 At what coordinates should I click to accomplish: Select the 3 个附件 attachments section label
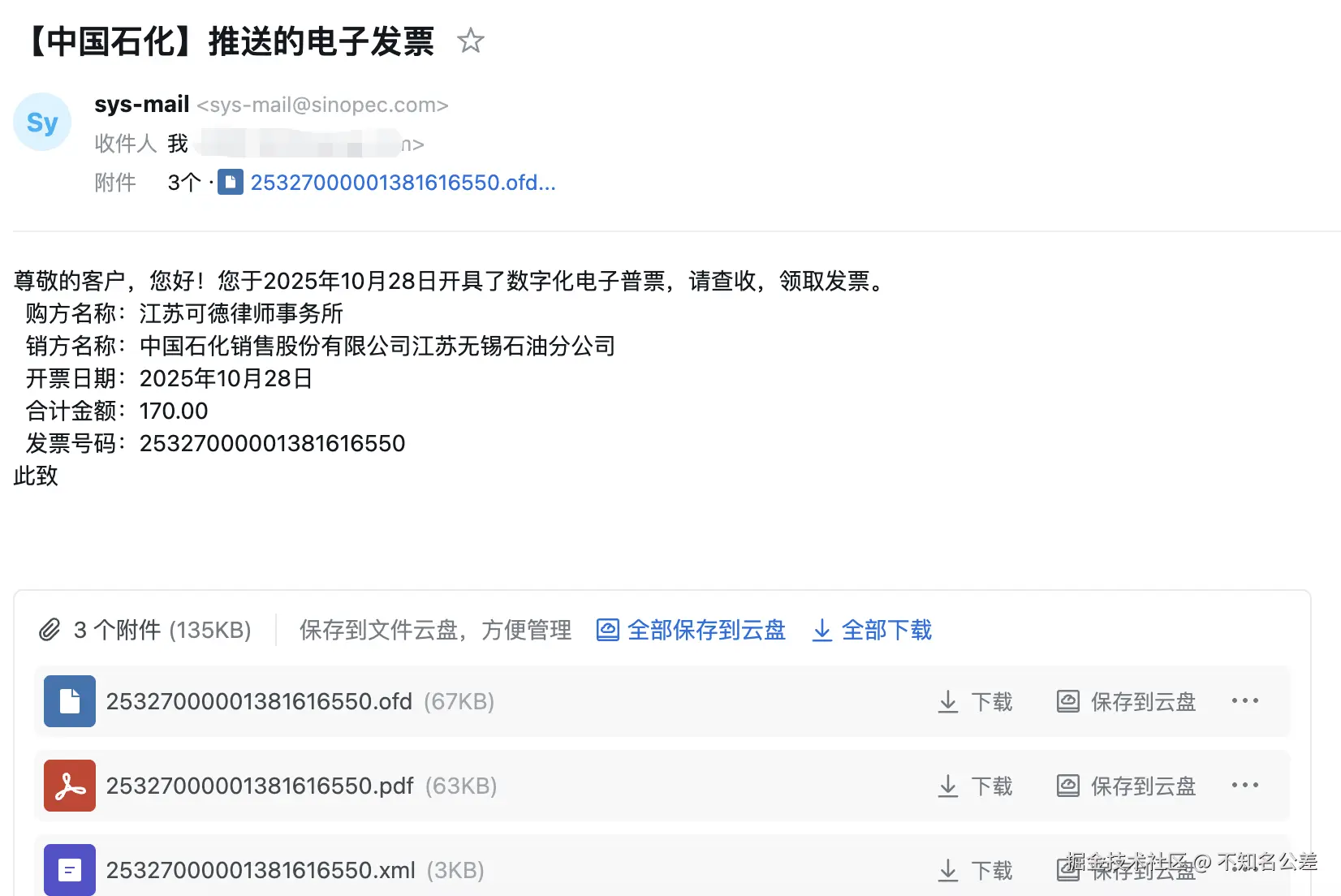point(162,630)
